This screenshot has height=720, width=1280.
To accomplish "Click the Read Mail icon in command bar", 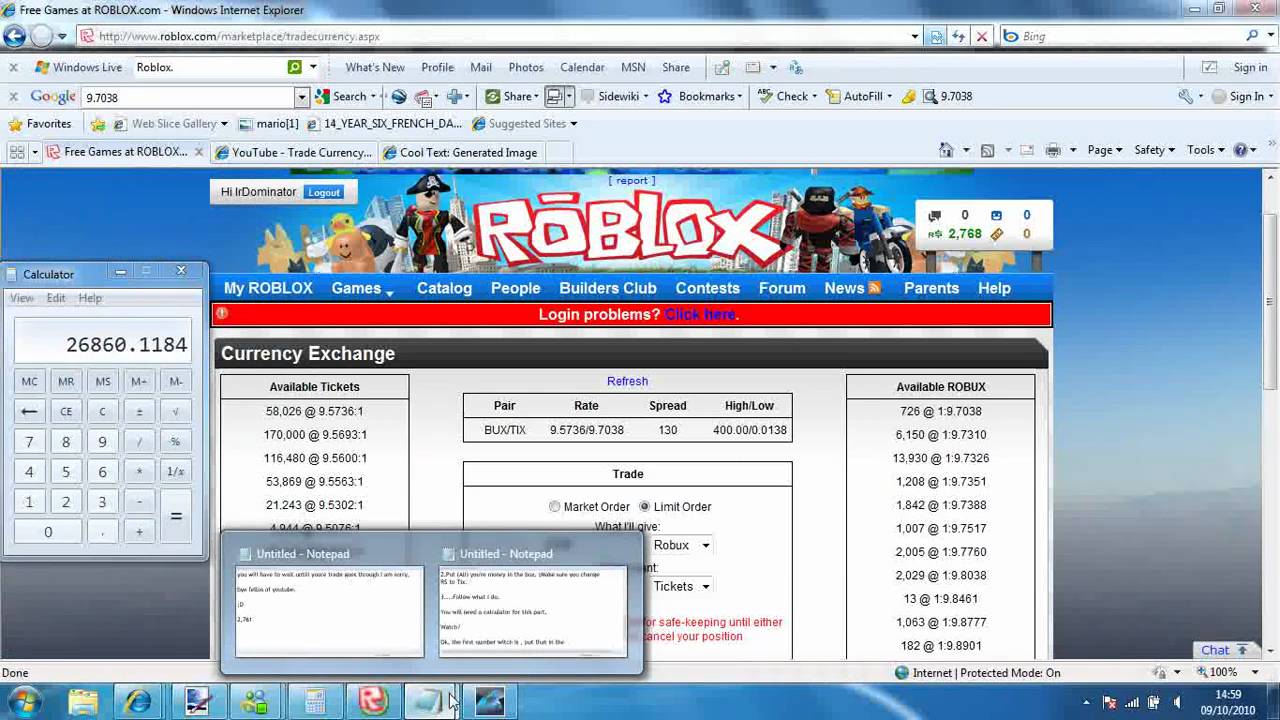I will [x=1026, y=150].
